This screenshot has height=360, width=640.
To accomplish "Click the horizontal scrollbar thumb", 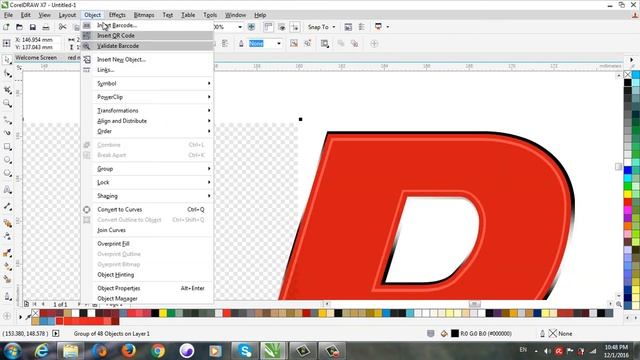I will [474, 304].
